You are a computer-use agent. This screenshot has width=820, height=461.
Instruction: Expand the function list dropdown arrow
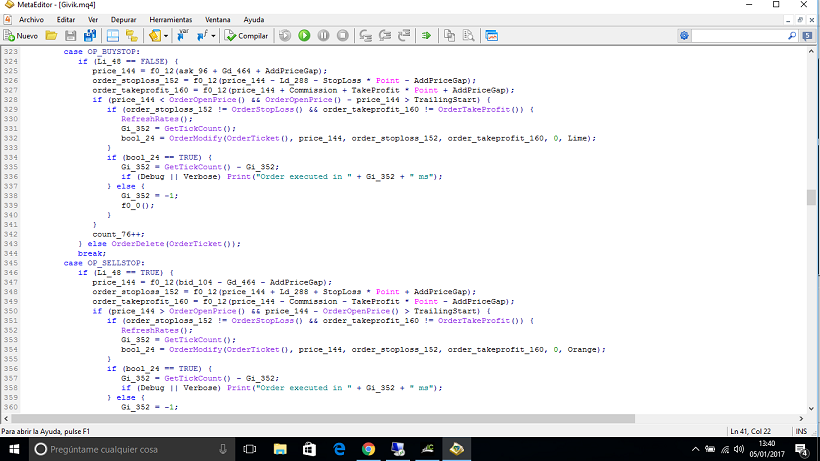coord(214,36)
